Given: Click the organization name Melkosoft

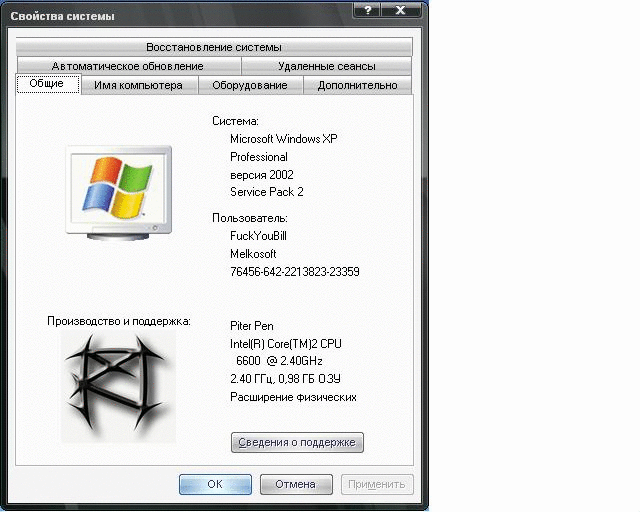Looking at the screenshot, I should pos(253,254).
